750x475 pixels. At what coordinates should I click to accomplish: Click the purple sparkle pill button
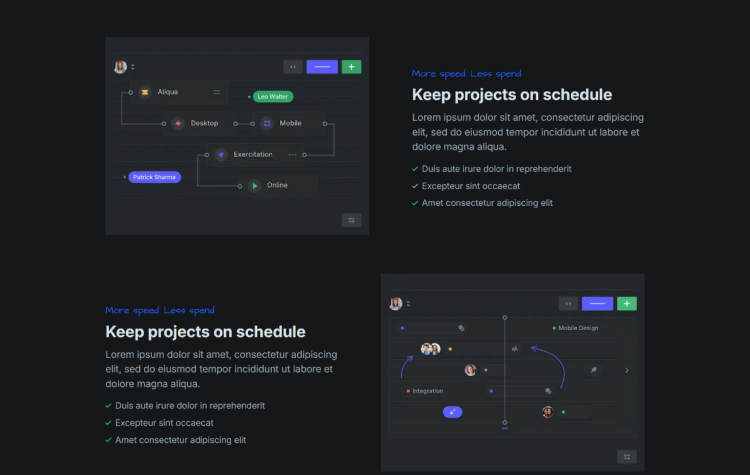point(453,412)
